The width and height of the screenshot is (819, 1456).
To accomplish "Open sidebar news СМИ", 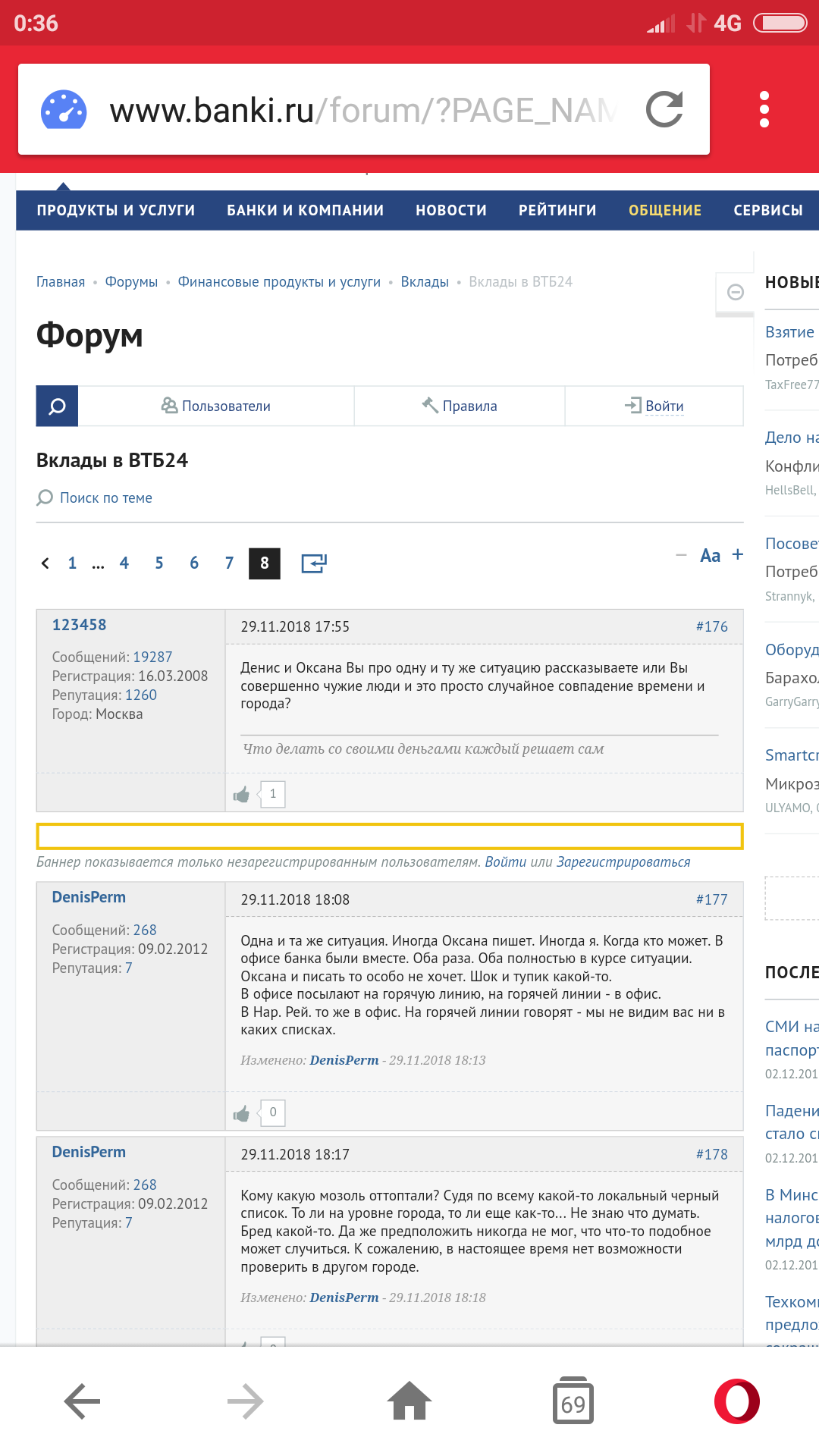I will pos(792,1027).
